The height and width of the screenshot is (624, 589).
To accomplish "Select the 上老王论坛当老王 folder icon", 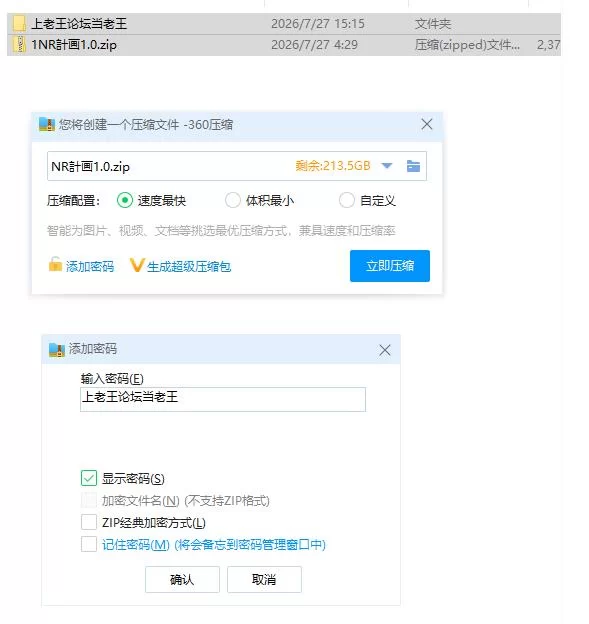I will point(19,23).
